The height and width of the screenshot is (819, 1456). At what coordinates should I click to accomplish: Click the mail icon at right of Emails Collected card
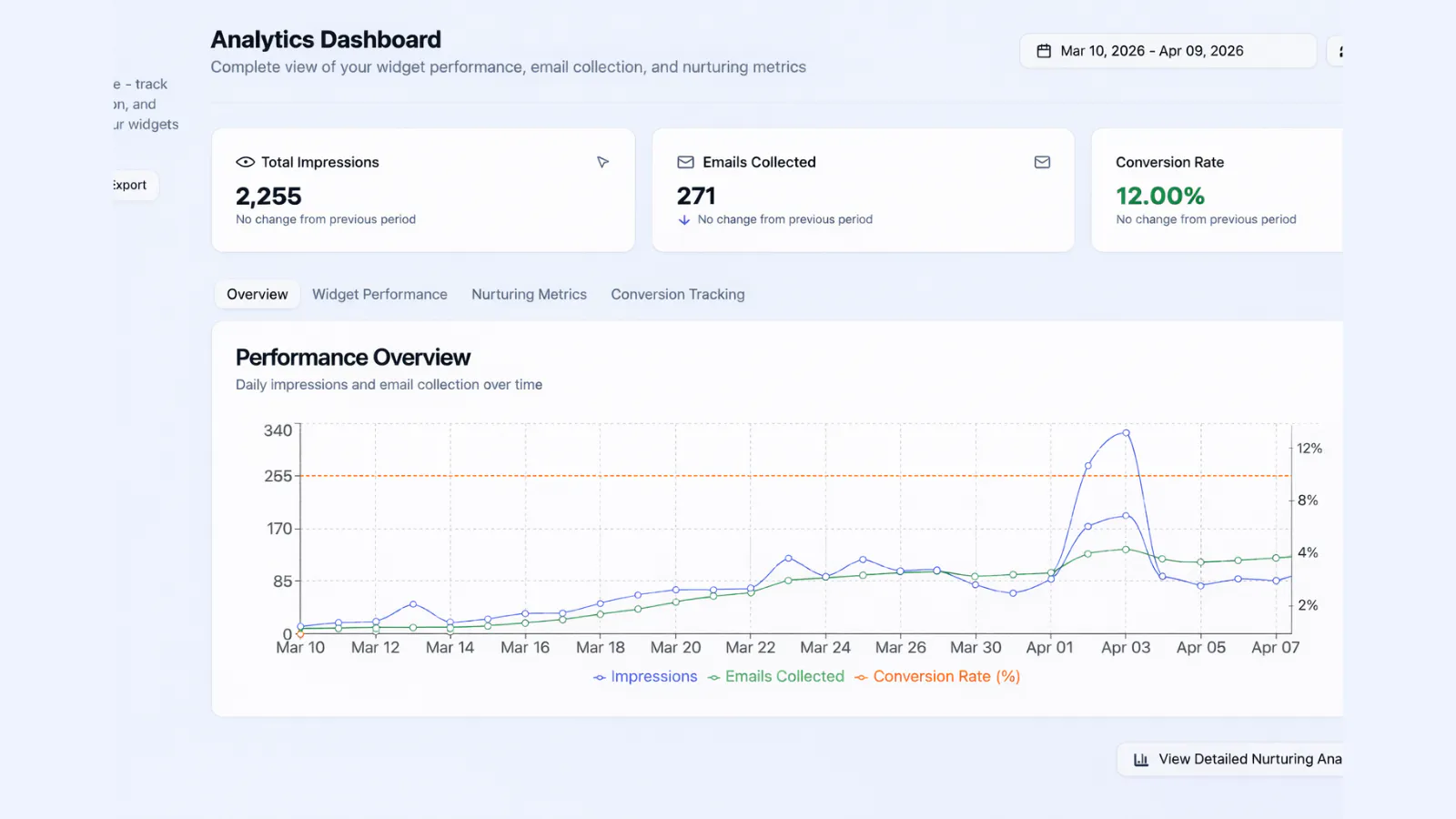[x=1042, y=162]
